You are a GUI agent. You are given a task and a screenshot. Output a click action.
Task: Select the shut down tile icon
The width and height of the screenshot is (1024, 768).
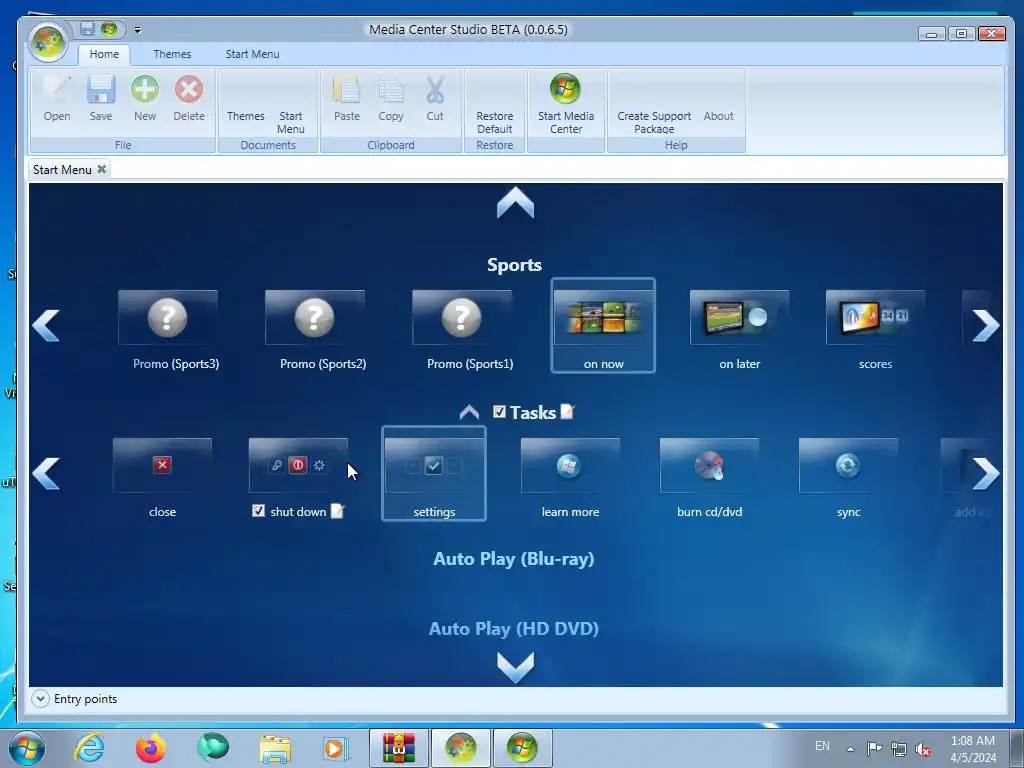pyautogui.click(x=298, y=465)
